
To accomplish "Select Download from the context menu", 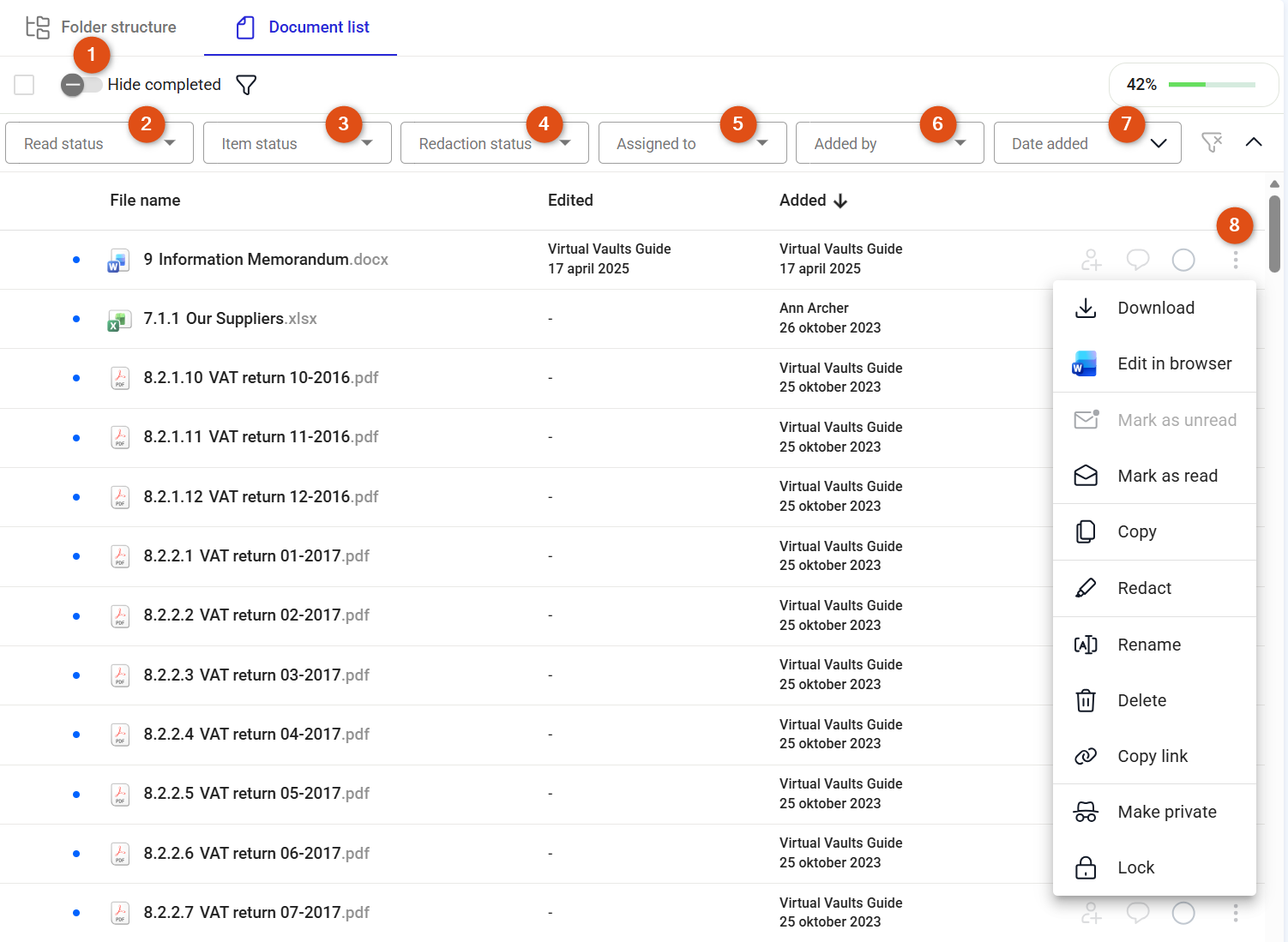I will tap(1154, 309).
